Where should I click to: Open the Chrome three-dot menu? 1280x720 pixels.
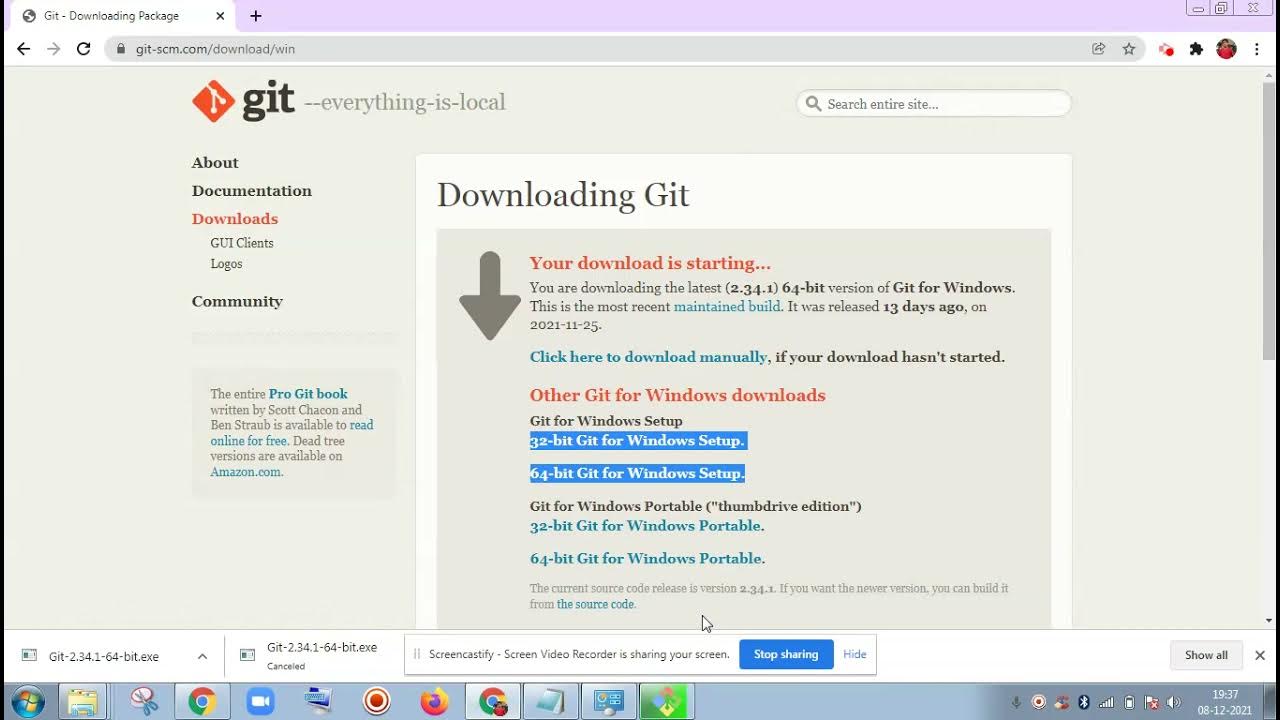click(x=1257, y=48)
